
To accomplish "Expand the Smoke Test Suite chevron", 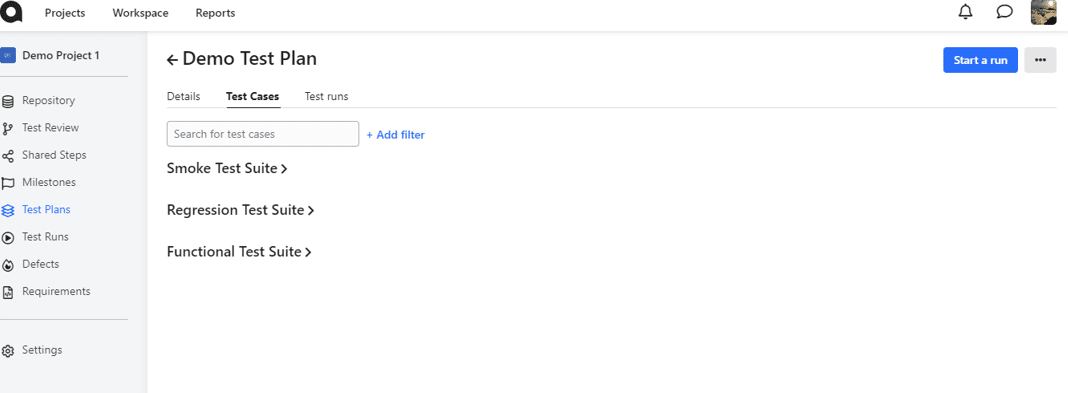I will click(284, 169).
